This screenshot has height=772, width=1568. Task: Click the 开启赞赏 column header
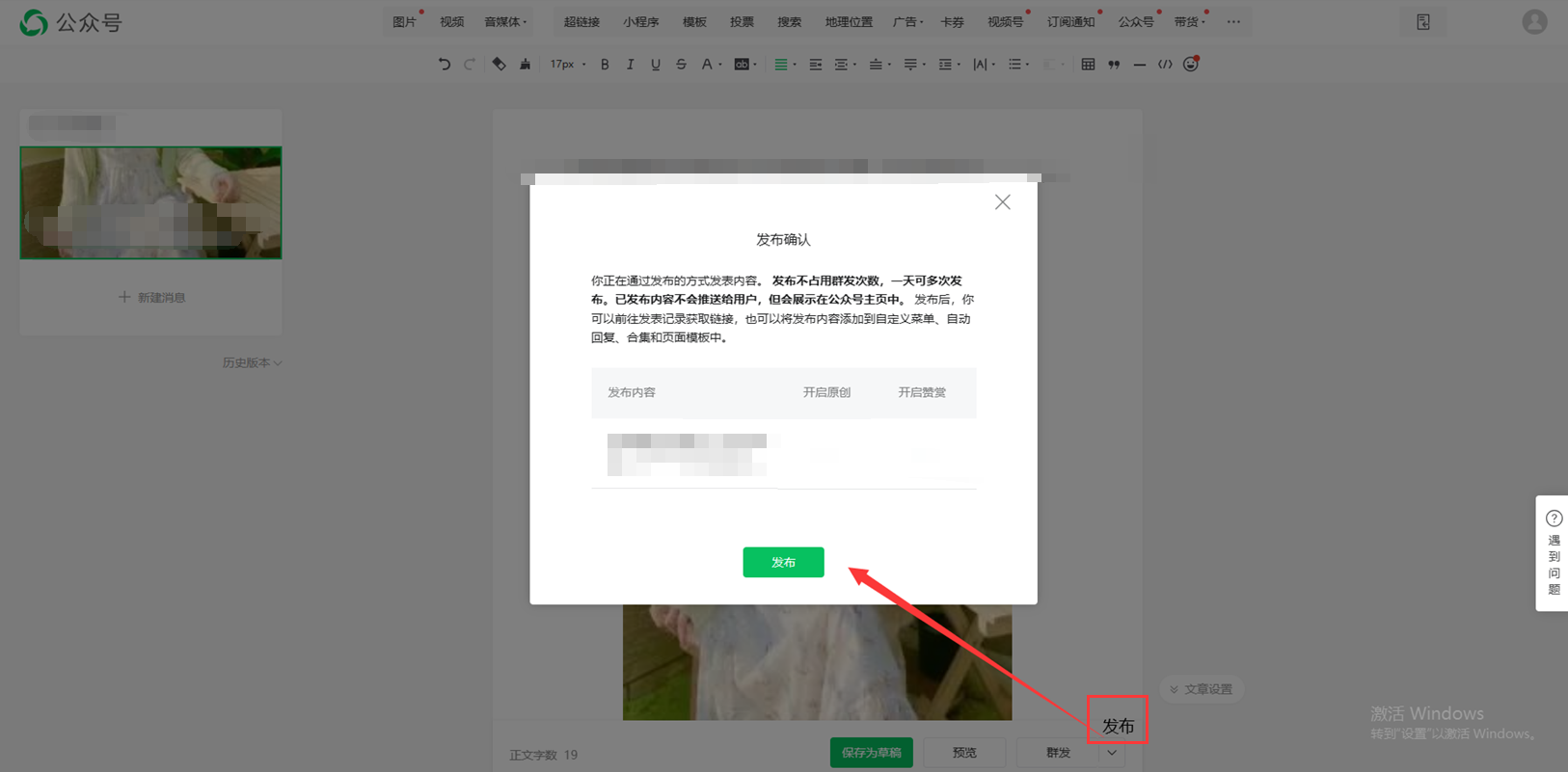922,392
